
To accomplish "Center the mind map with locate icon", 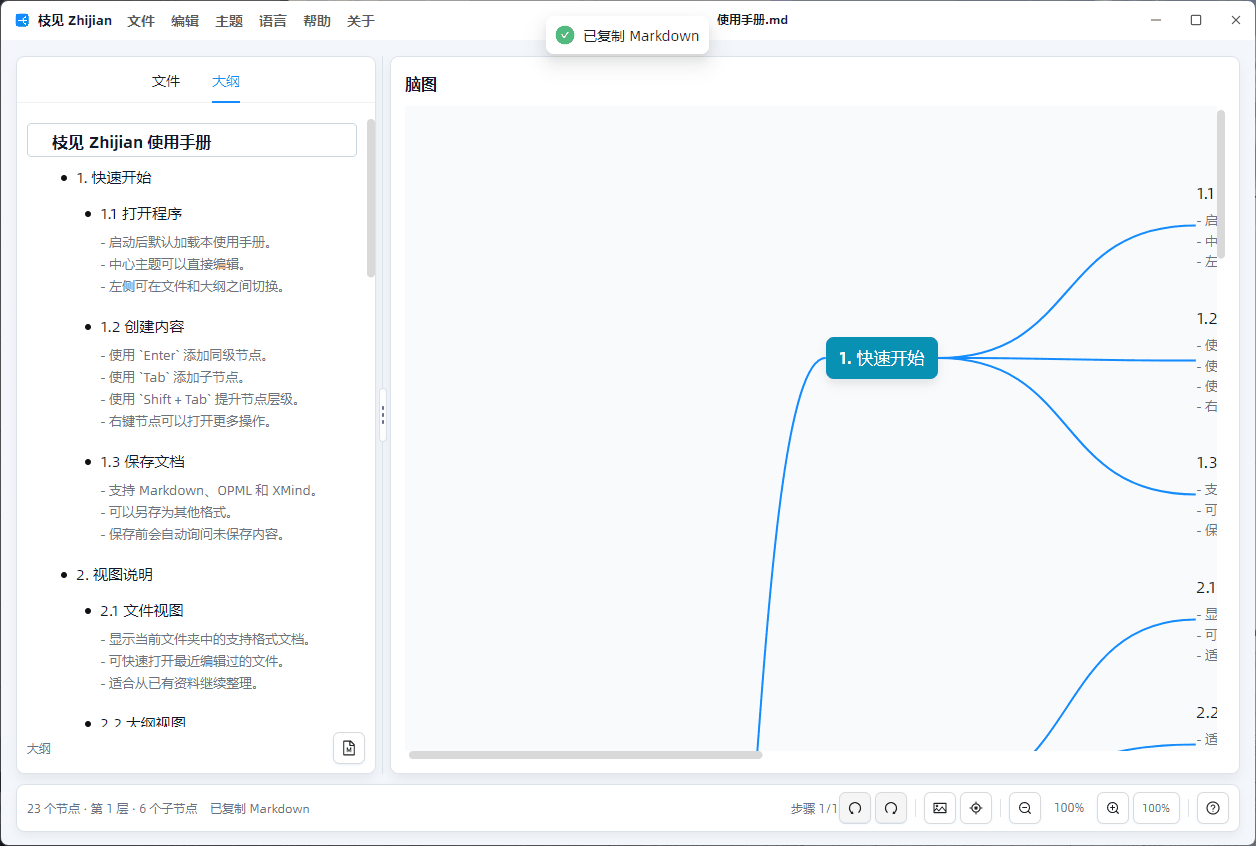I will click(x=976, y=808).
